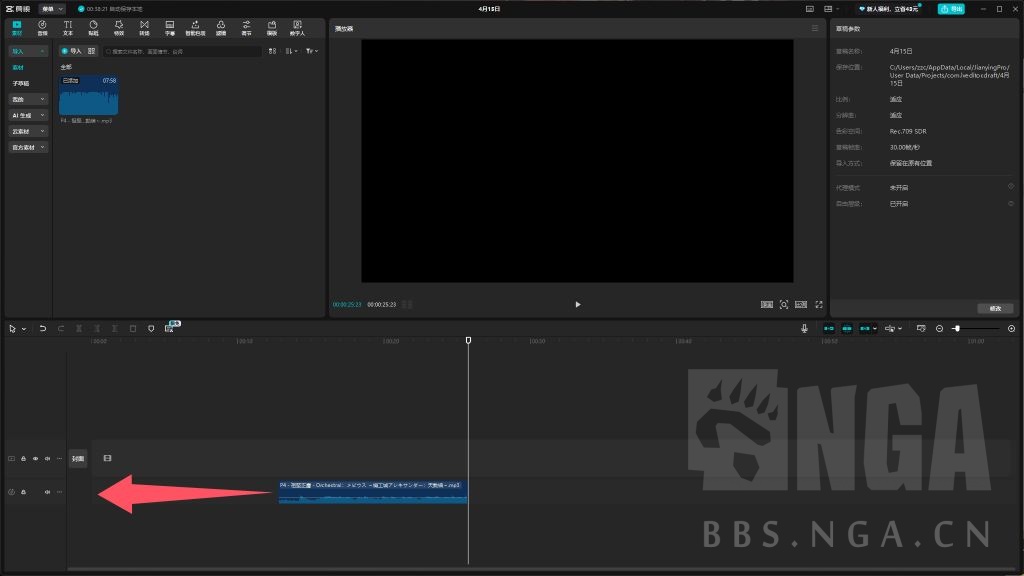1024x576 pixels.
Task: Click the microphone record voiceover icon
Action: [x=804, y=328]
